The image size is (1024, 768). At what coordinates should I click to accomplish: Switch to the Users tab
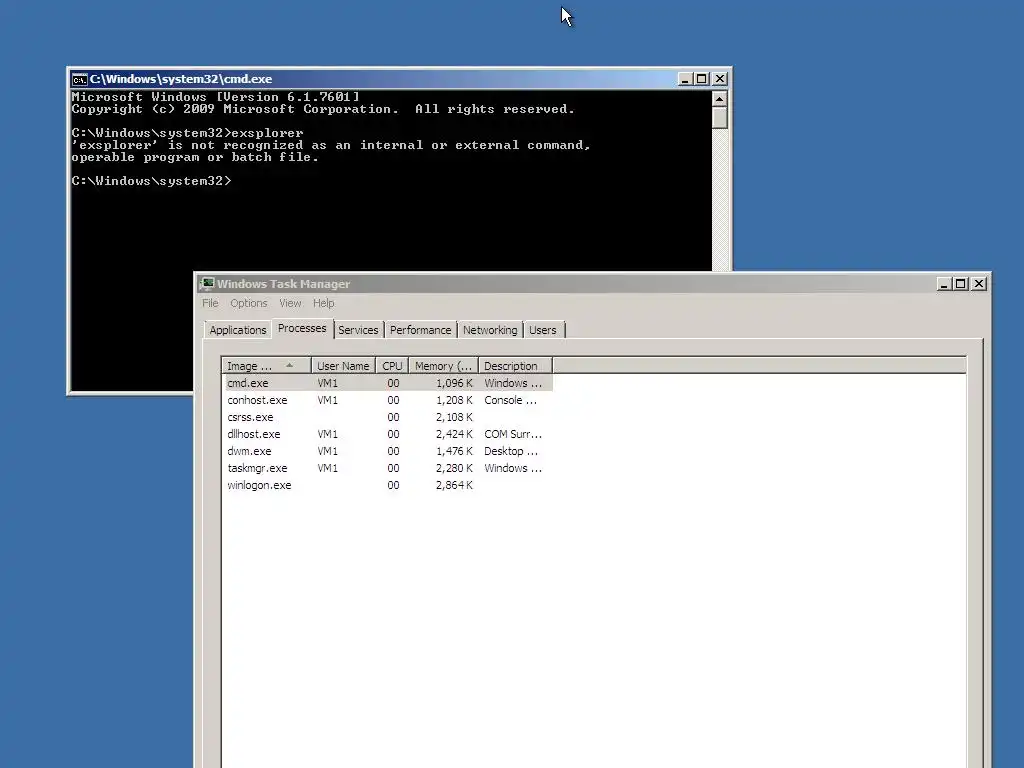[x=543, y=330]
